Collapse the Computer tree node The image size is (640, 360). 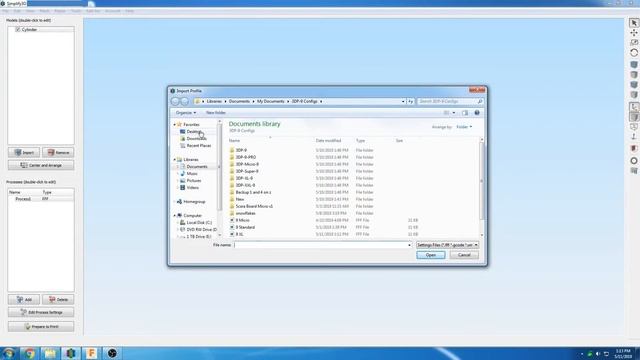click(174, 216)
